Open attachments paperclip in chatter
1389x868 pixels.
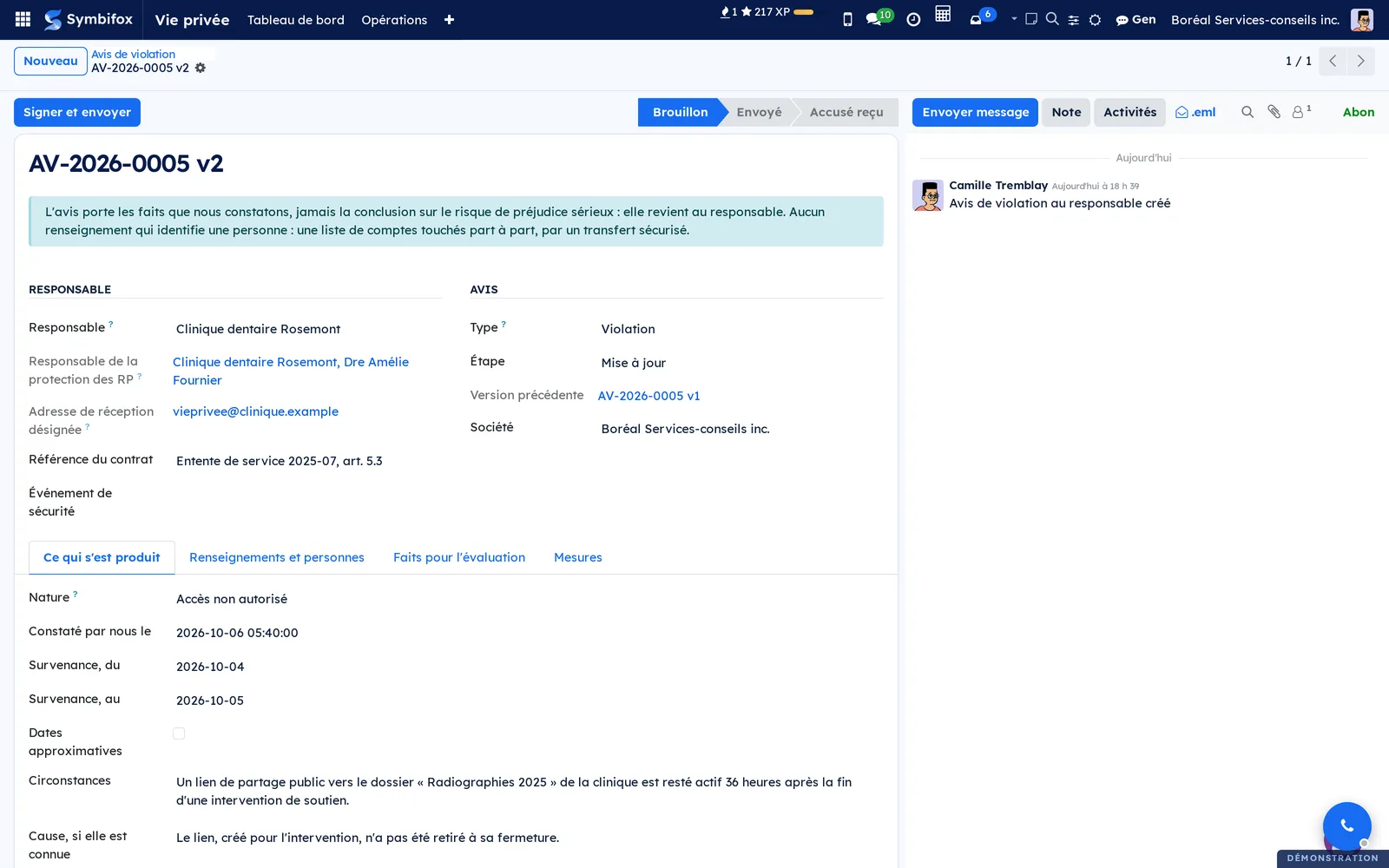point(1274,112)
